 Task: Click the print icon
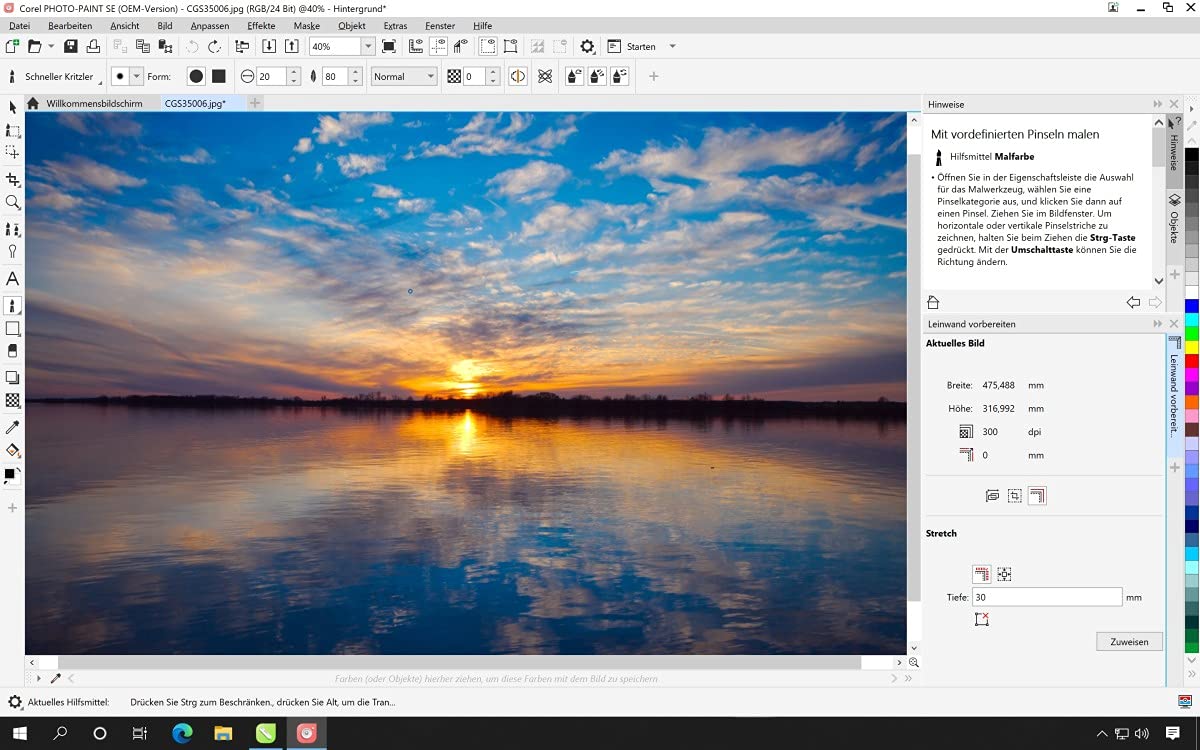click(93, 46)
